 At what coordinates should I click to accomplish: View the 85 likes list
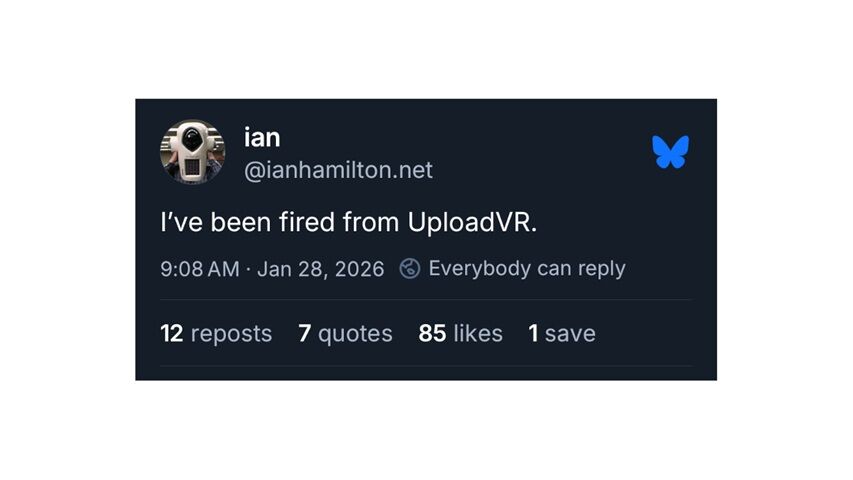460,333
